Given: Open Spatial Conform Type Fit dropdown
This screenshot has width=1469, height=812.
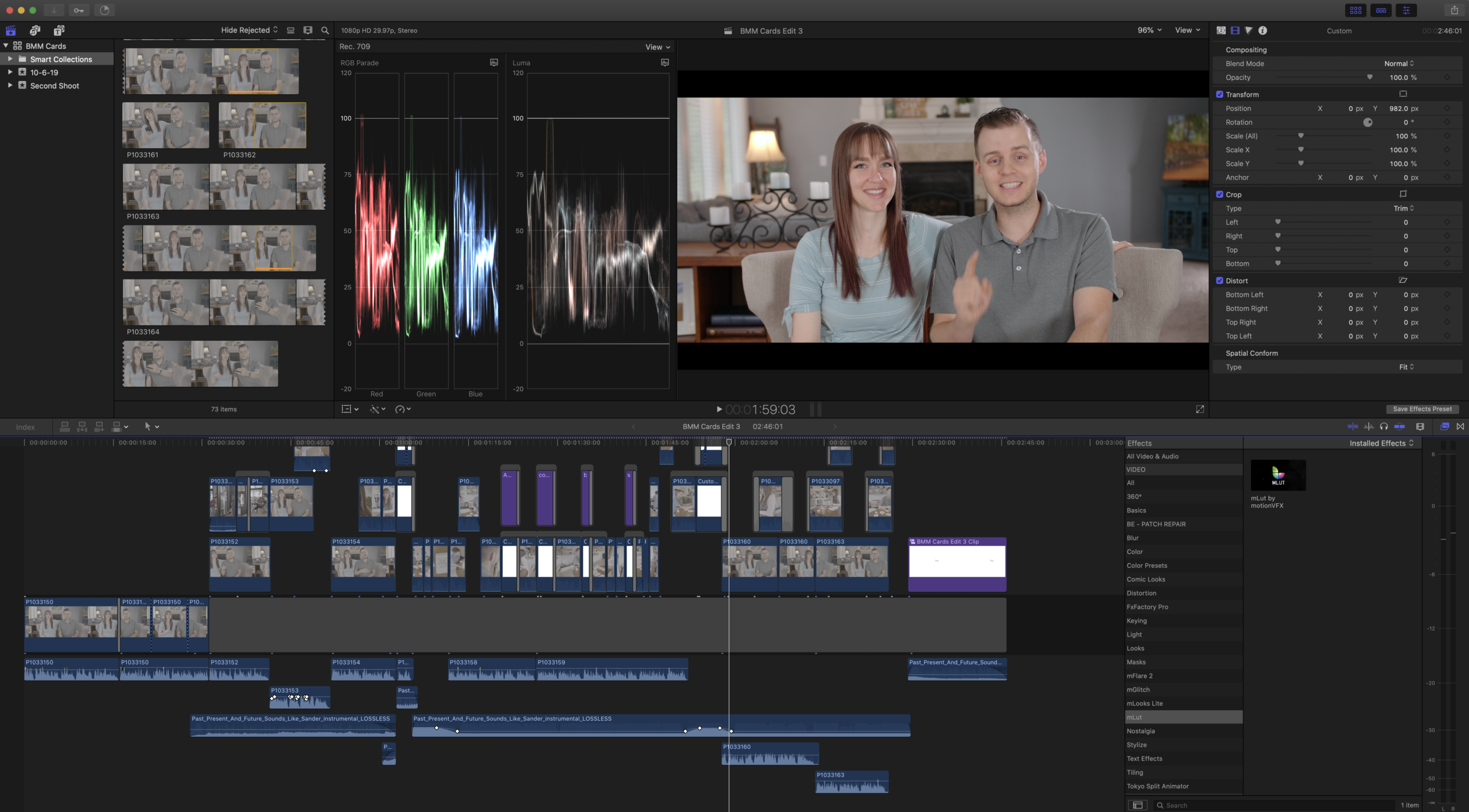Looking at the screenshot, I should (x=1406, y=367).
